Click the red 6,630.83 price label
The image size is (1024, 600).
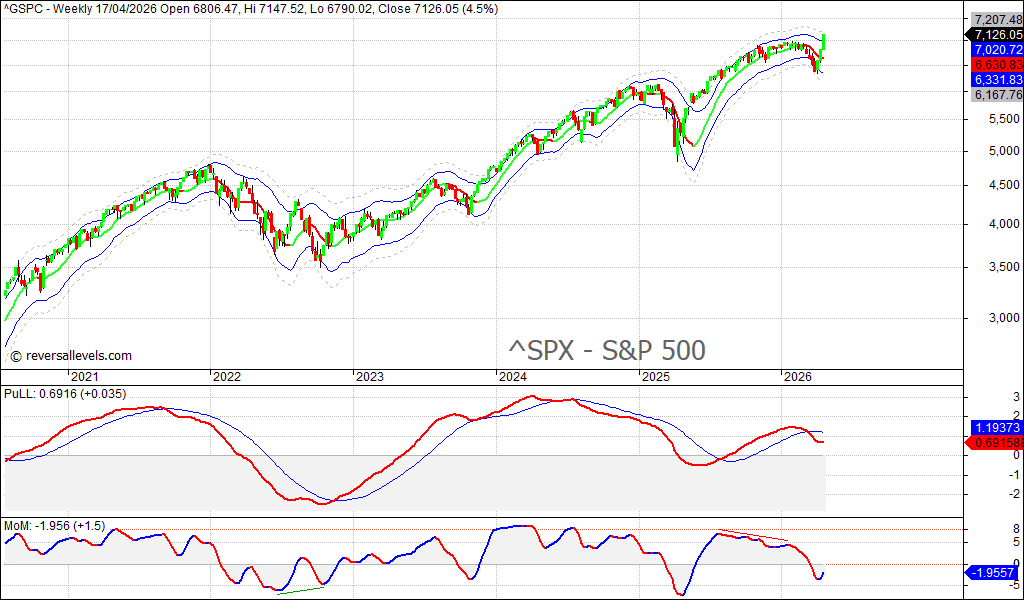click(995, 64)
